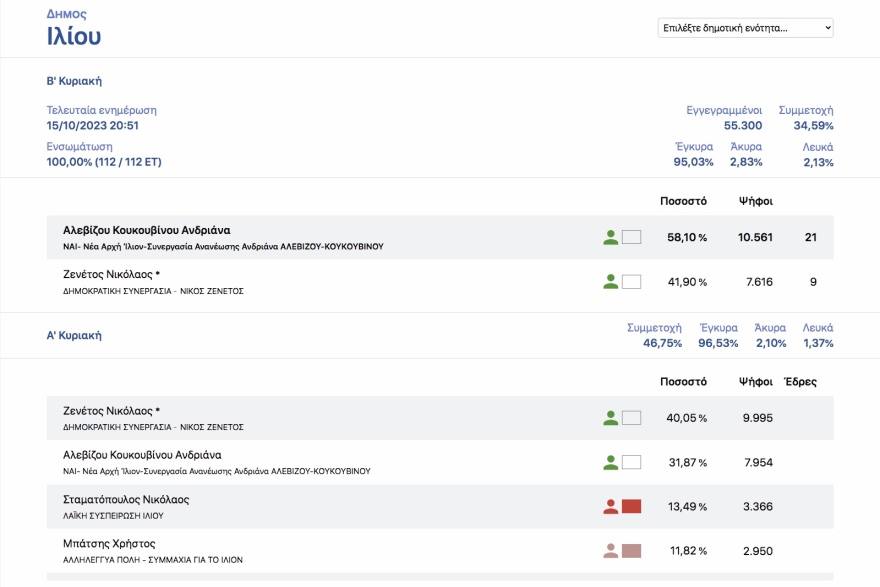Select the pale pink swatch for Μπάτσης Χρήστος
This screenshot has width=880, height=587.
(x=631, y=551)
